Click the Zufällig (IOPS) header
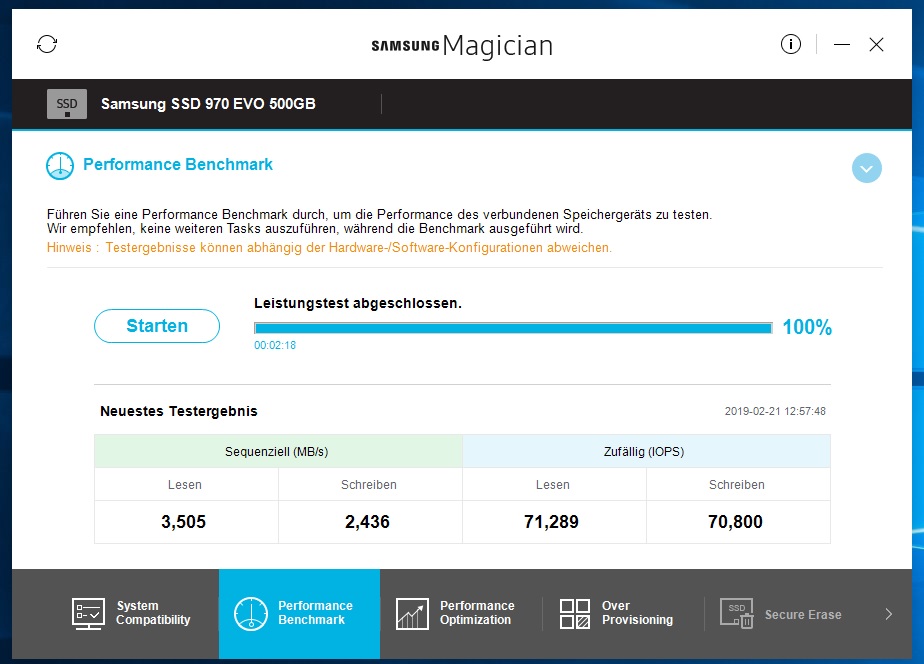The height and width of the screenshot is (664, 924). (646, 451)
